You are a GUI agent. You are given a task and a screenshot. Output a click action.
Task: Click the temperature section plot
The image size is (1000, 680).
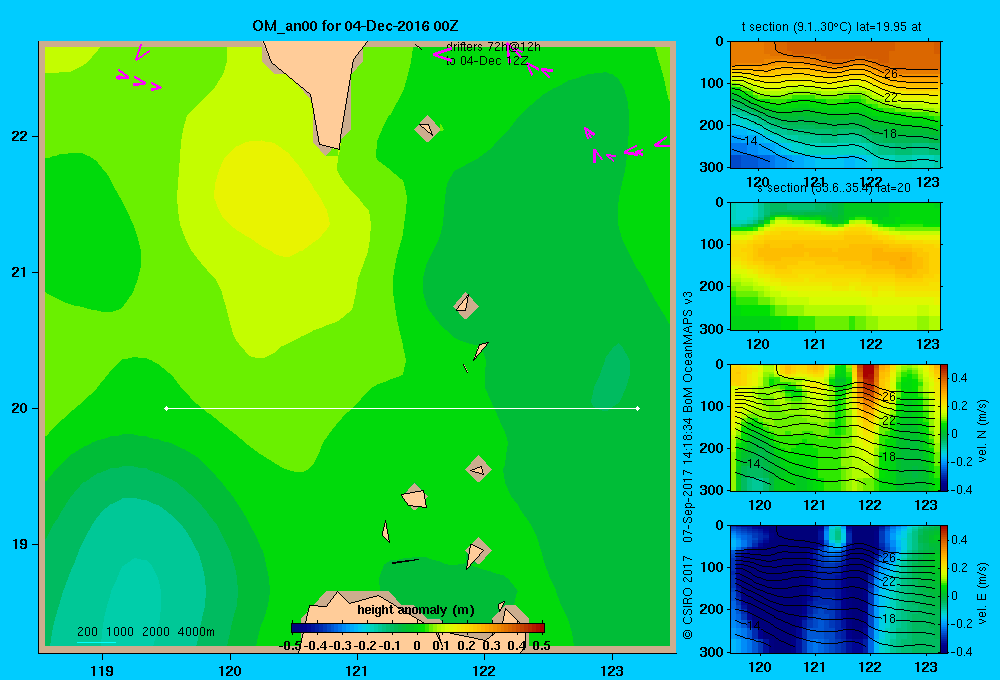tap(835, 105)
